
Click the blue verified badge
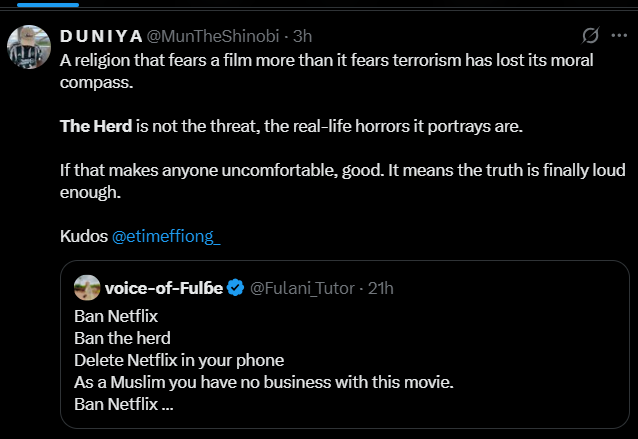pos(235,288)
